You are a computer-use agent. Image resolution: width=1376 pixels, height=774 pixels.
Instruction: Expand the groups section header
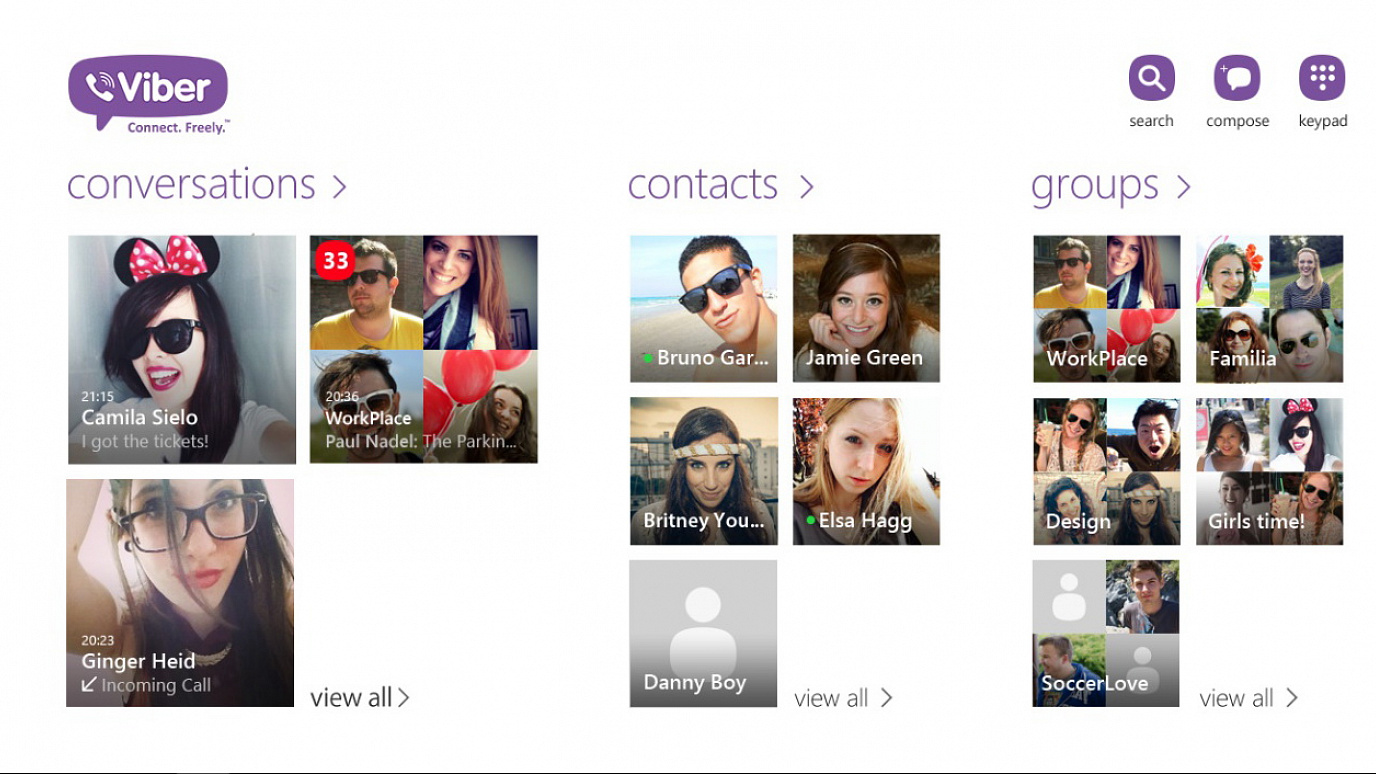pyautogui.click(x=1110, y=185)
